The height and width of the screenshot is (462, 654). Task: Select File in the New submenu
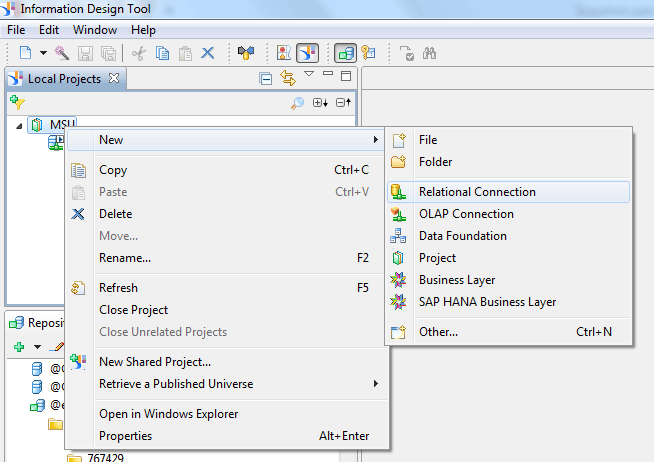[x=508, y=140]
